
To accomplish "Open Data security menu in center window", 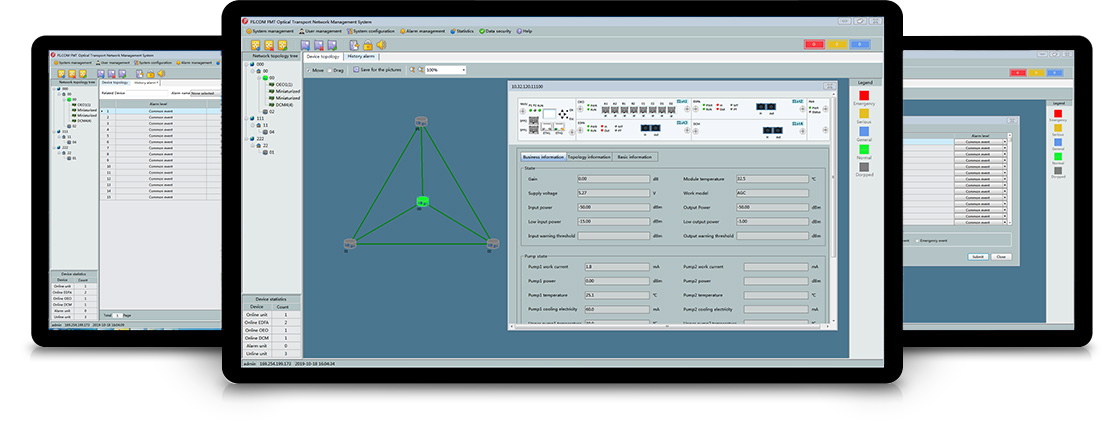I will (495, 31).
